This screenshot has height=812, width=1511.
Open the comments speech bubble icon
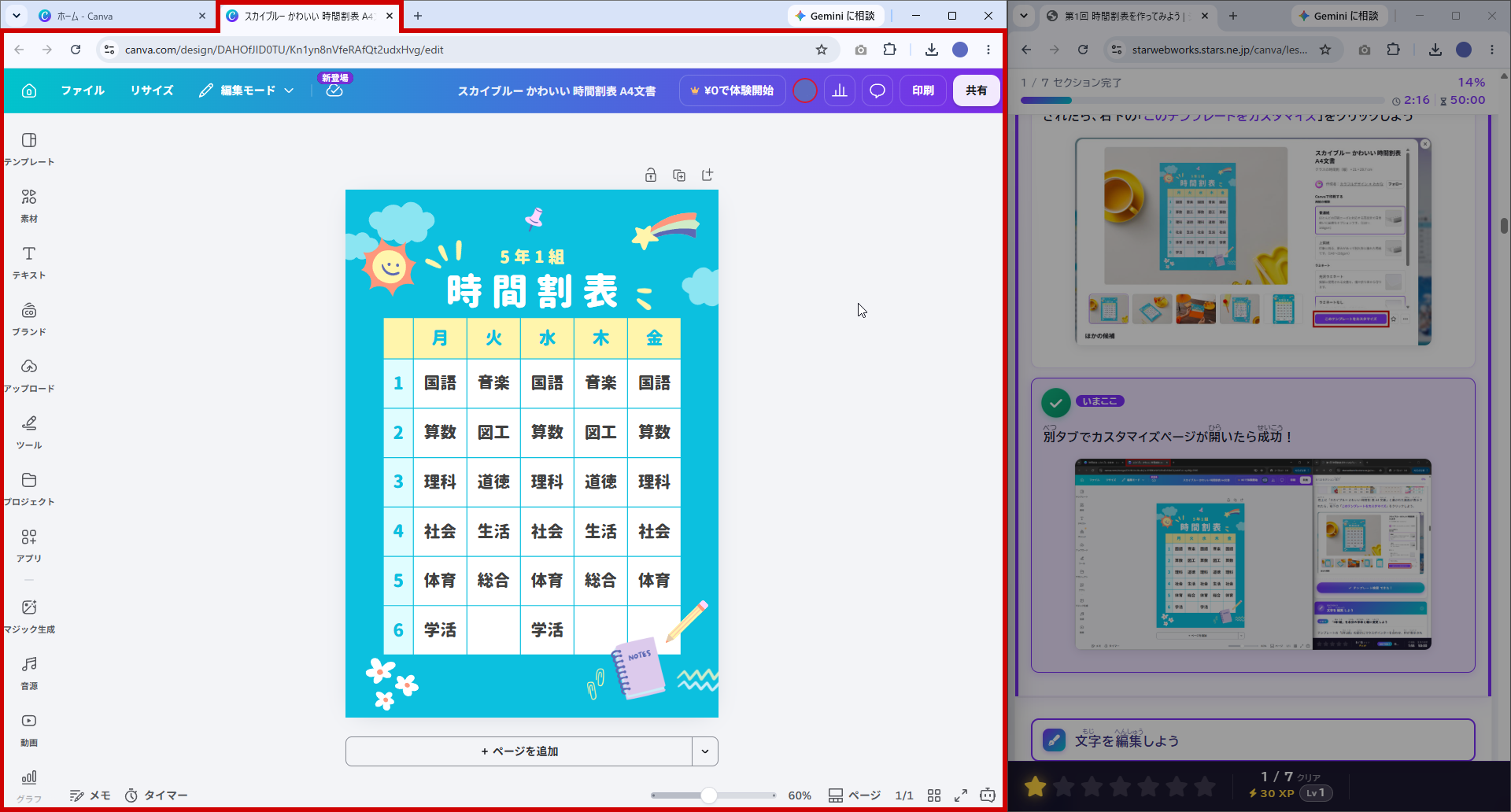coord(877,90)
